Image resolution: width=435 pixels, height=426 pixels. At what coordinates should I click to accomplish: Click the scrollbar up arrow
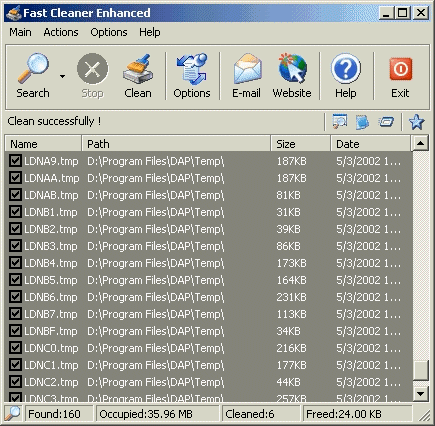(420, 144)
